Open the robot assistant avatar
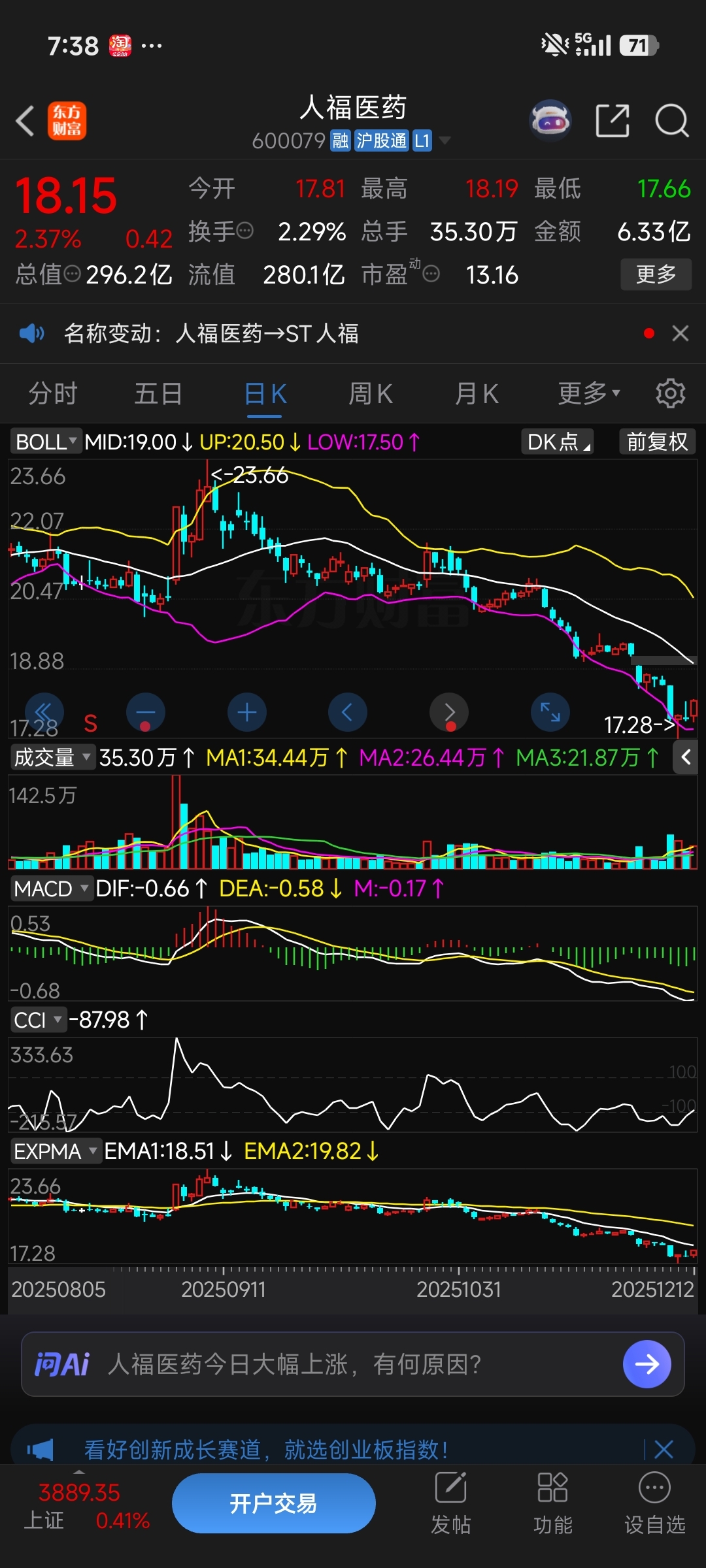The height and width of the screenshot is (1568, 706). (x=550, y=121)
